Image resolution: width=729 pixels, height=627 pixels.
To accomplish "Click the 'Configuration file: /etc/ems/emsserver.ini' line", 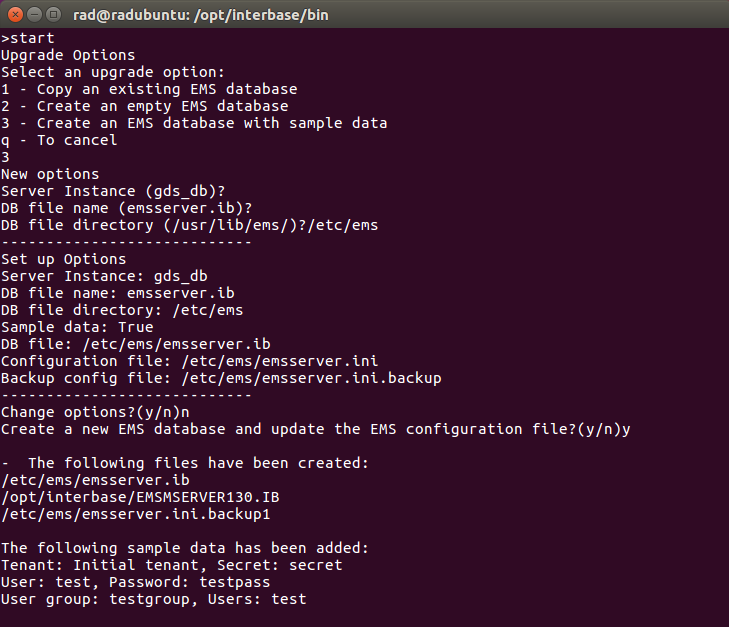I will 190,361.
